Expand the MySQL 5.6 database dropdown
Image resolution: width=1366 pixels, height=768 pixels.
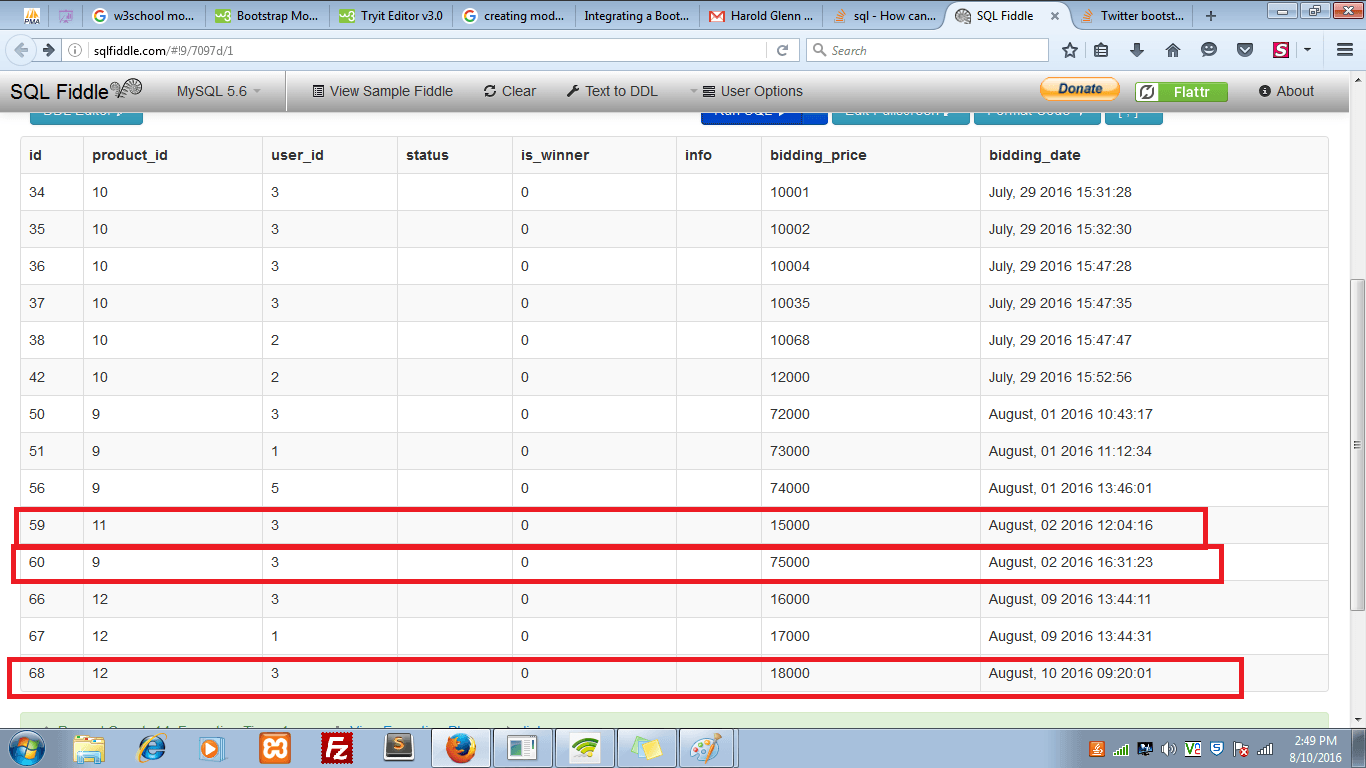coord(218,91)
